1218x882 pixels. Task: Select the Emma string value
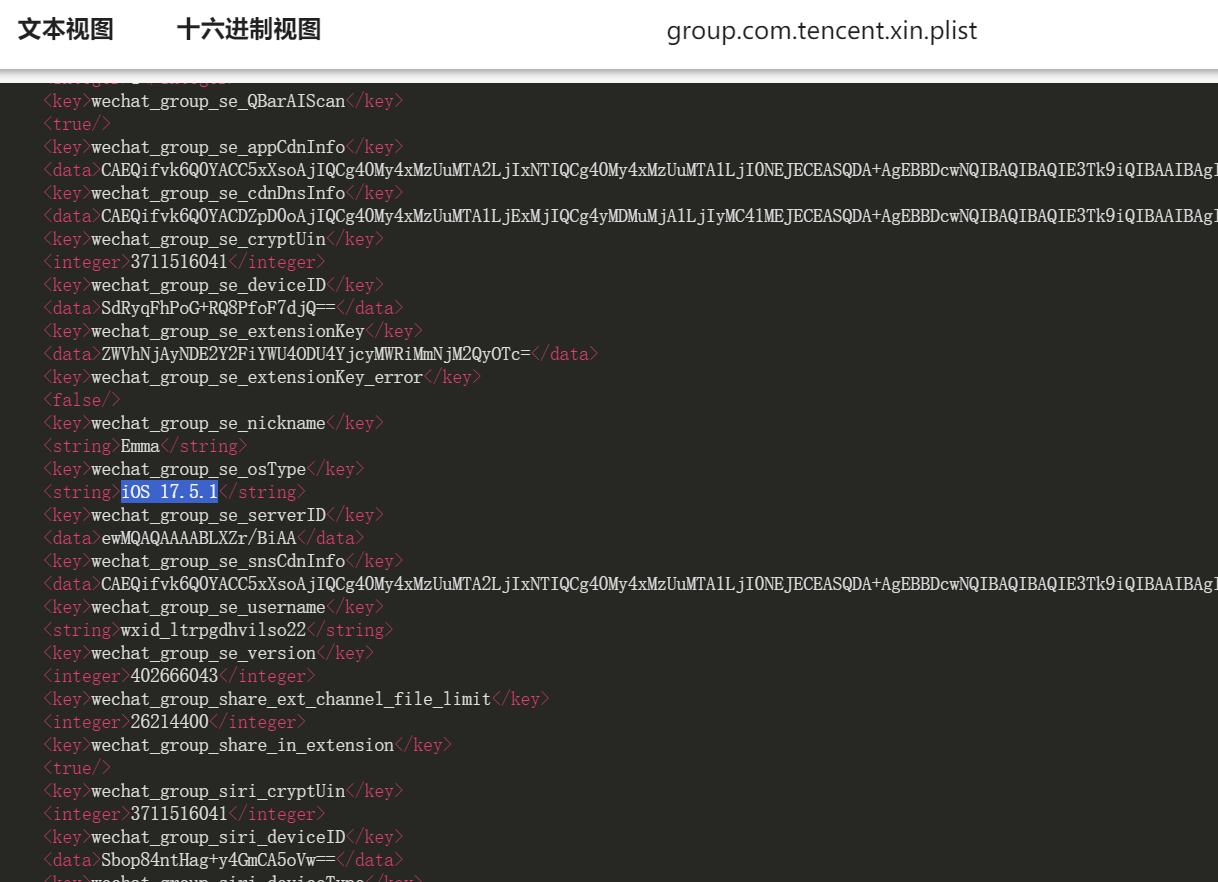(x=139, y=445)
